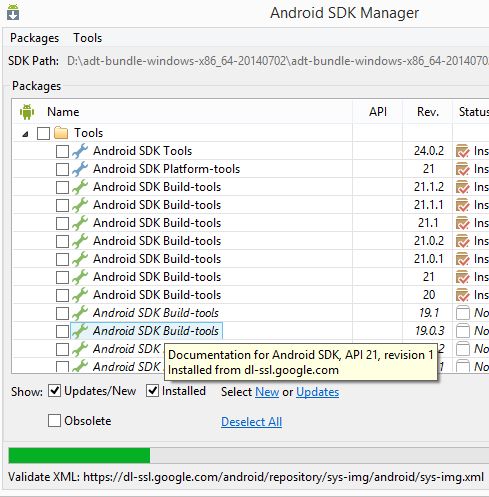This screenshot has height=497, width=489.
Task: Select the Android SDK Tools row name
Action: point(143,151)
